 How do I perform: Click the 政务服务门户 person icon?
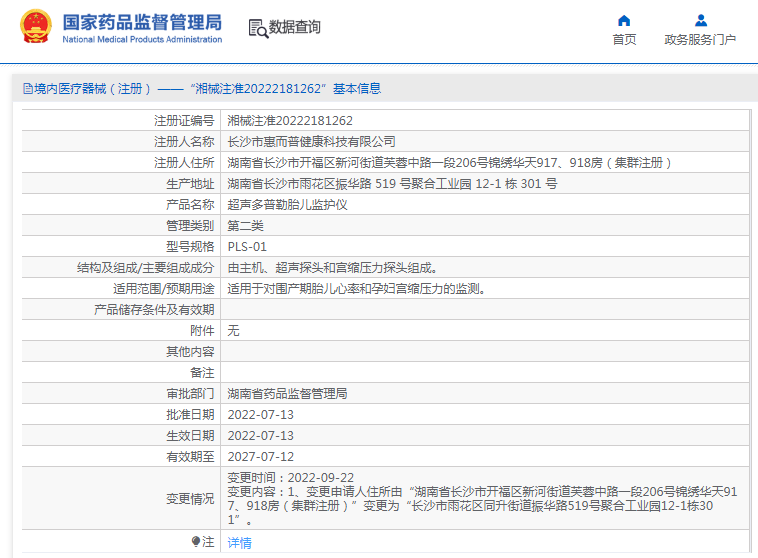pyautogui.click(x=700, y=20)
